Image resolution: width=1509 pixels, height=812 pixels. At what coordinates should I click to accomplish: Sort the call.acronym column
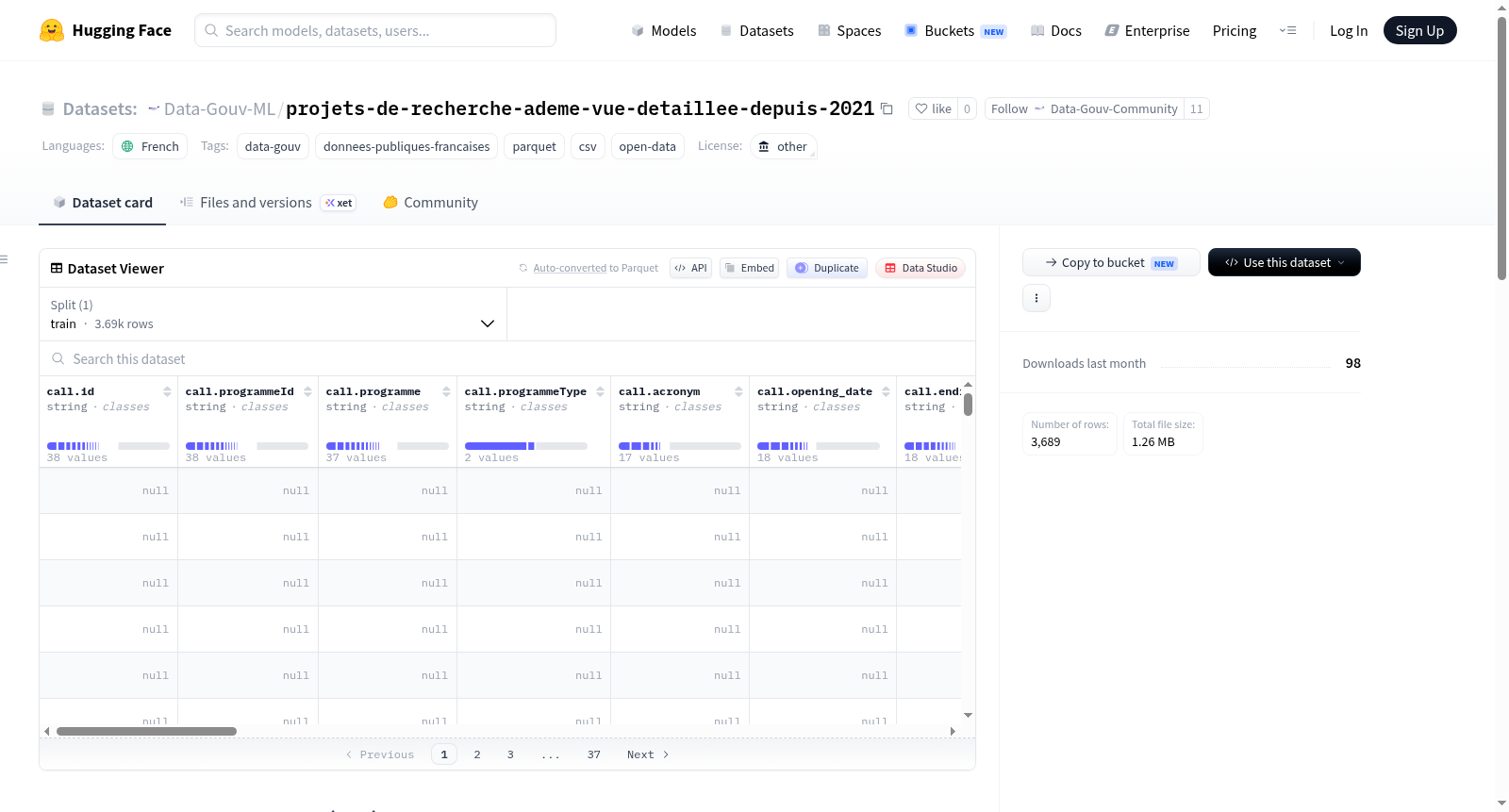point(738,391)
